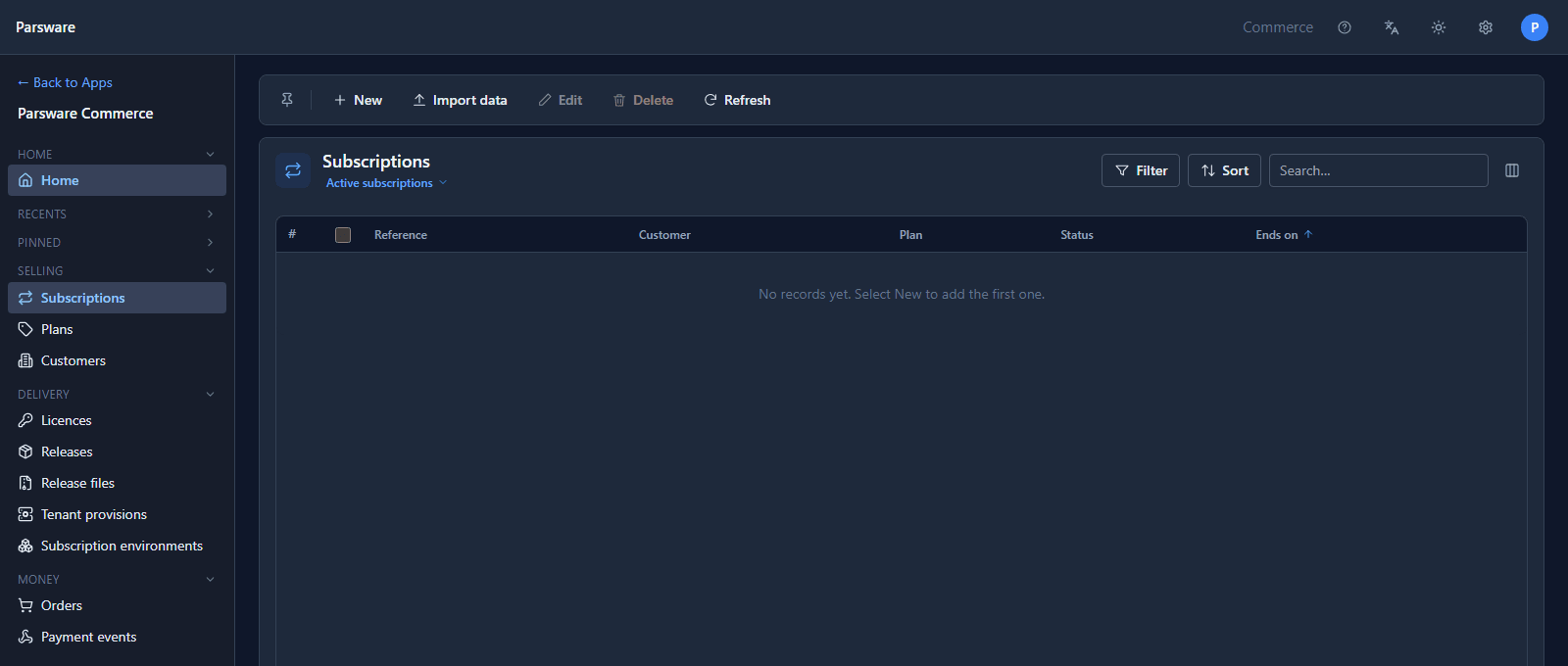The width and height of the screenshot is (1568, 666).
Task: Sort by Status column header
Action: (x=1077, y=235)
